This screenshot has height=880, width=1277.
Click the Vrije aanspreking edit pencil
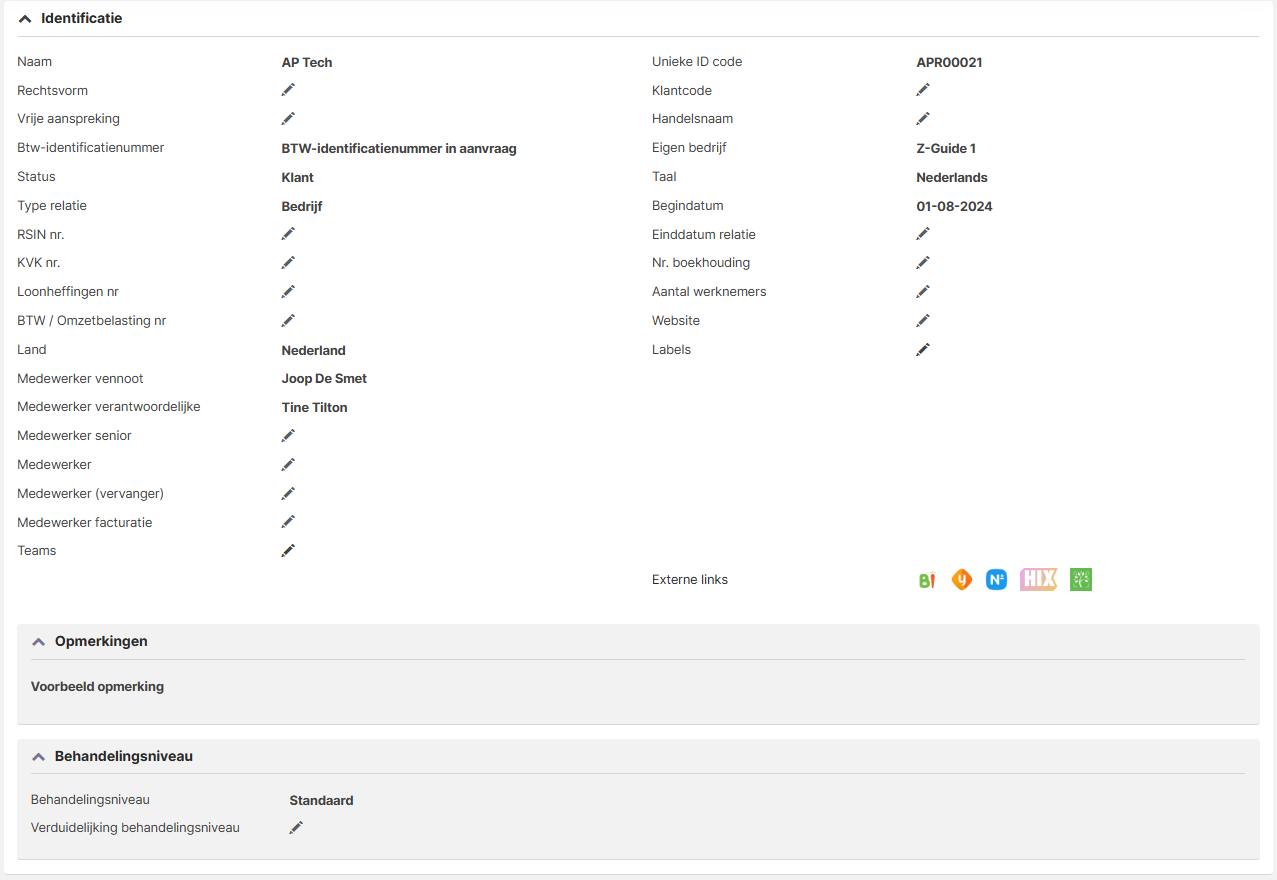pos(288,119)
